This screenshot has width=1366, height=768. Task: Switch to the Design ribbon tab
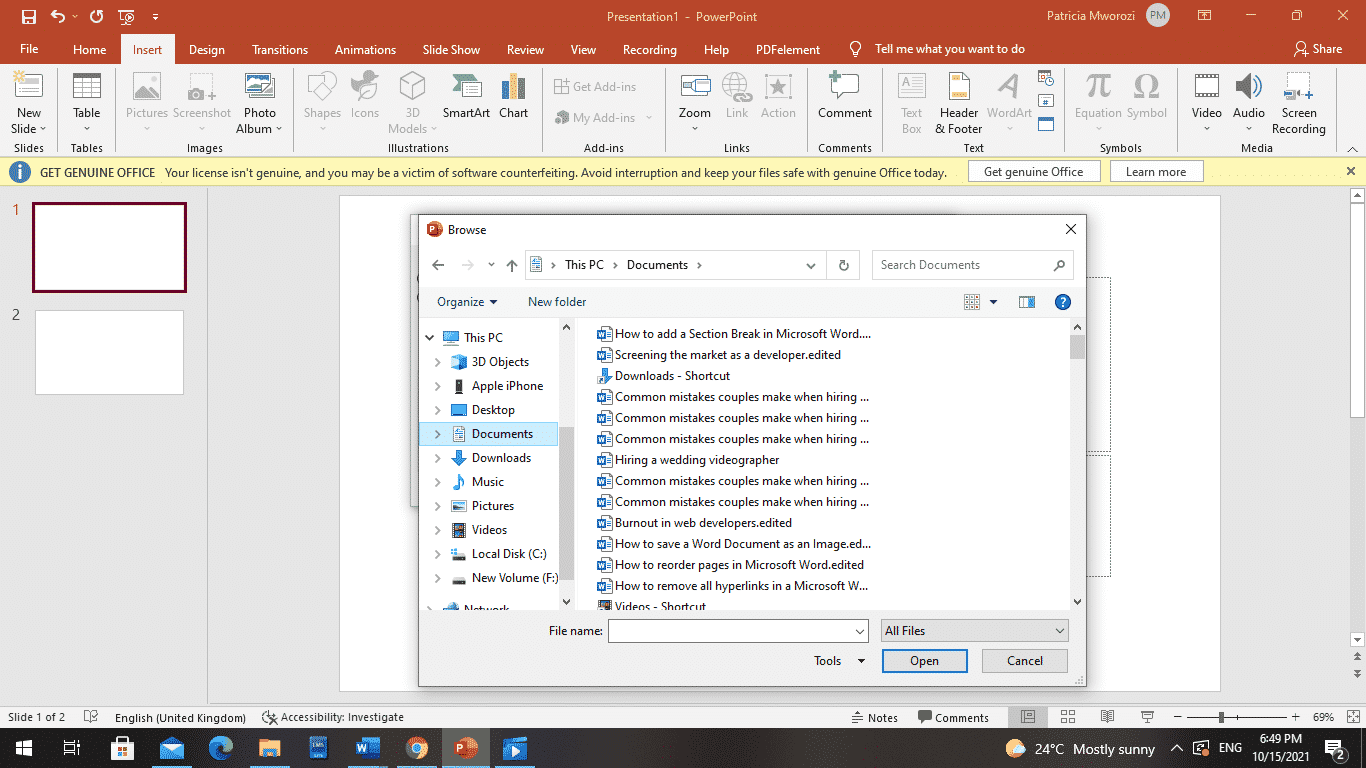206,48
